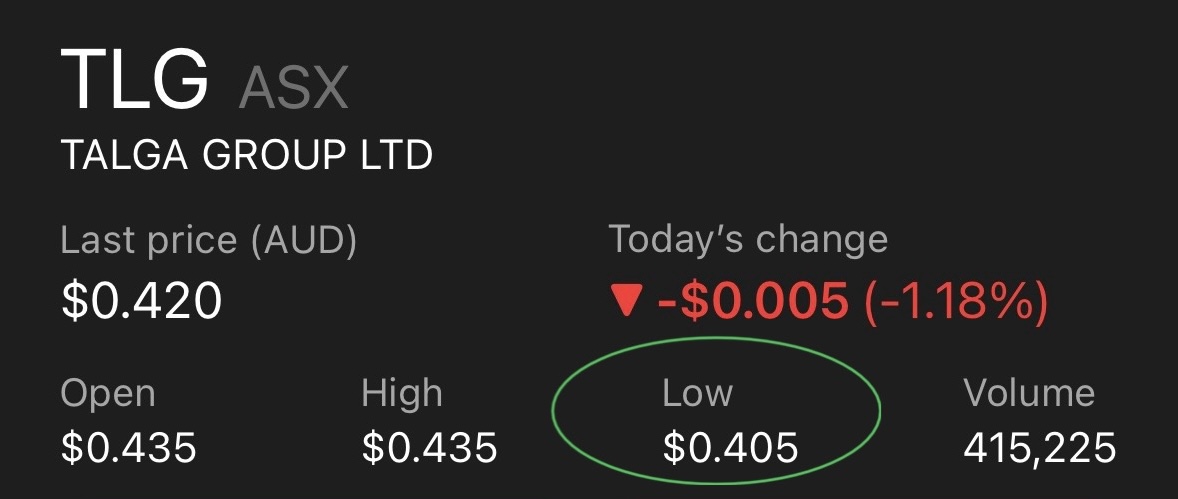Click the Low label

click(698, 393)
